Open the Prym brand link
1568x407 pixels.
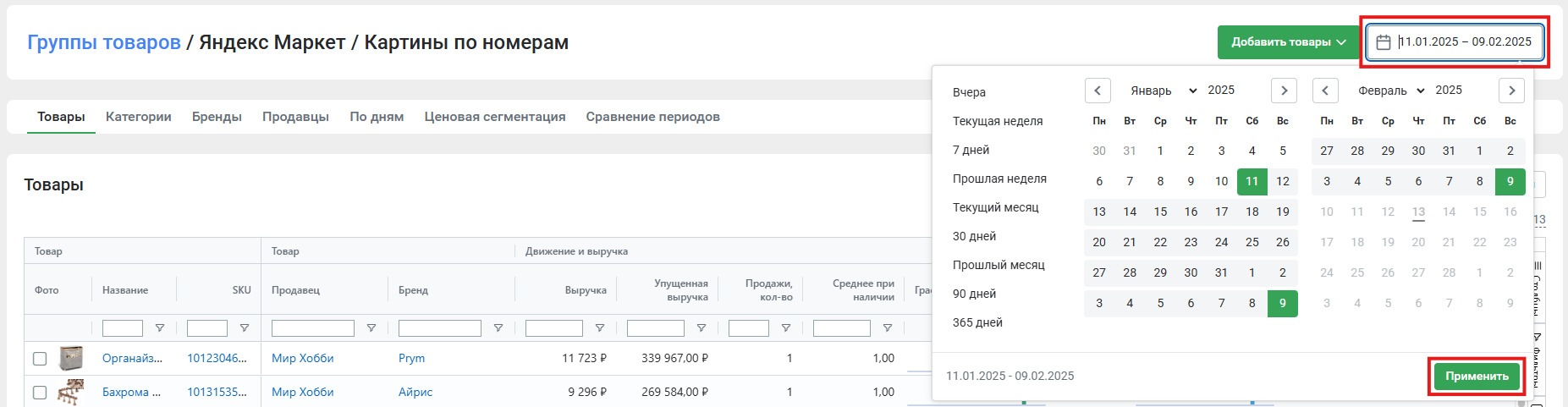click(x=411, y=359)
